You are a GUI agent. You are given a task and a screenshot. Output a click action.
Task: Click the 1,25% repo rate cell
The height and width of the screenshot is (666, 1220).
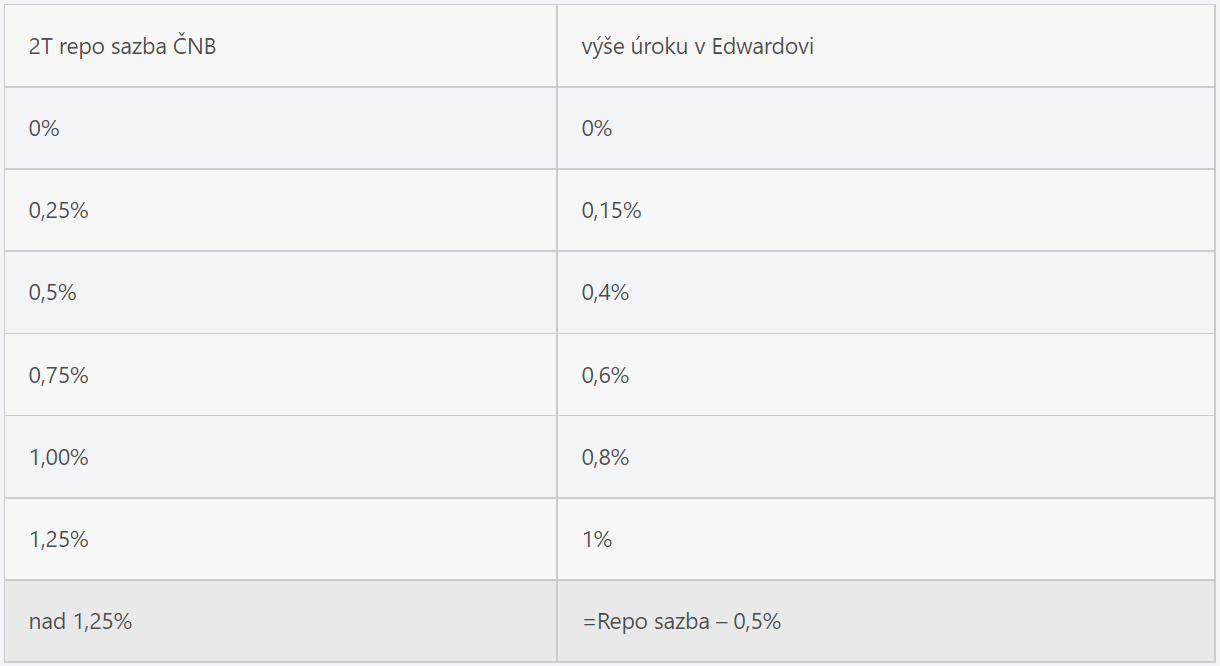[281, 539]
